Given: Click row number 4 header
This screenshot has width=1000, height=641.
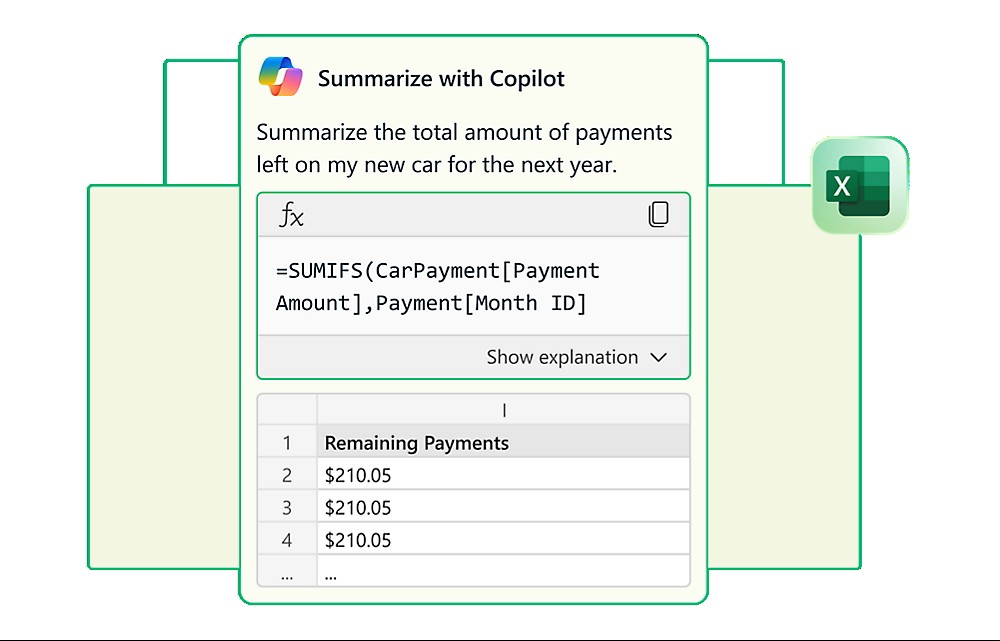Looking at the screenshot, I should (287, 539).
